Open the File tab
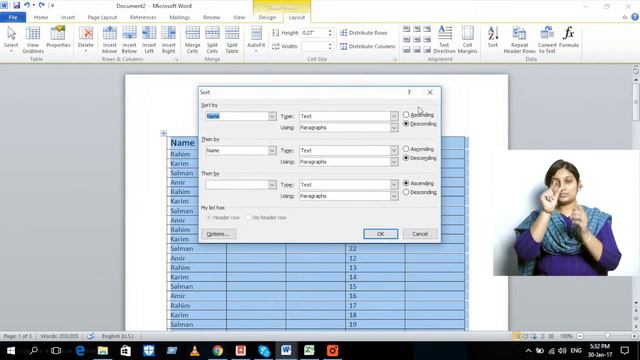Viewport: 640px width, 360px height. click(x=13, y=17)
